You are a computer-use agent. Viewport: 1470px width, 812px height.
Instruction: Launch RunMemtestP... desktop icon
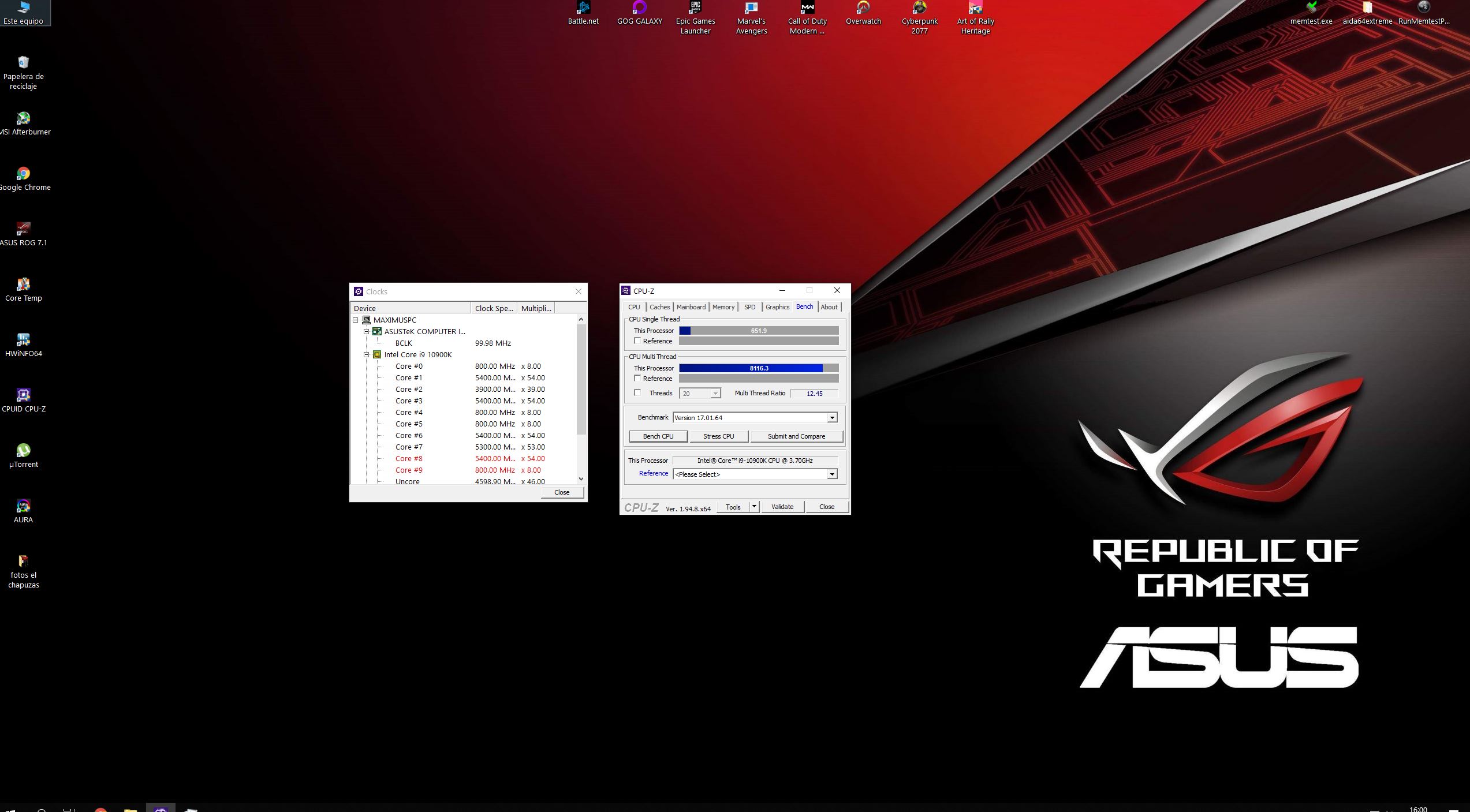[x=1423, y=13]
